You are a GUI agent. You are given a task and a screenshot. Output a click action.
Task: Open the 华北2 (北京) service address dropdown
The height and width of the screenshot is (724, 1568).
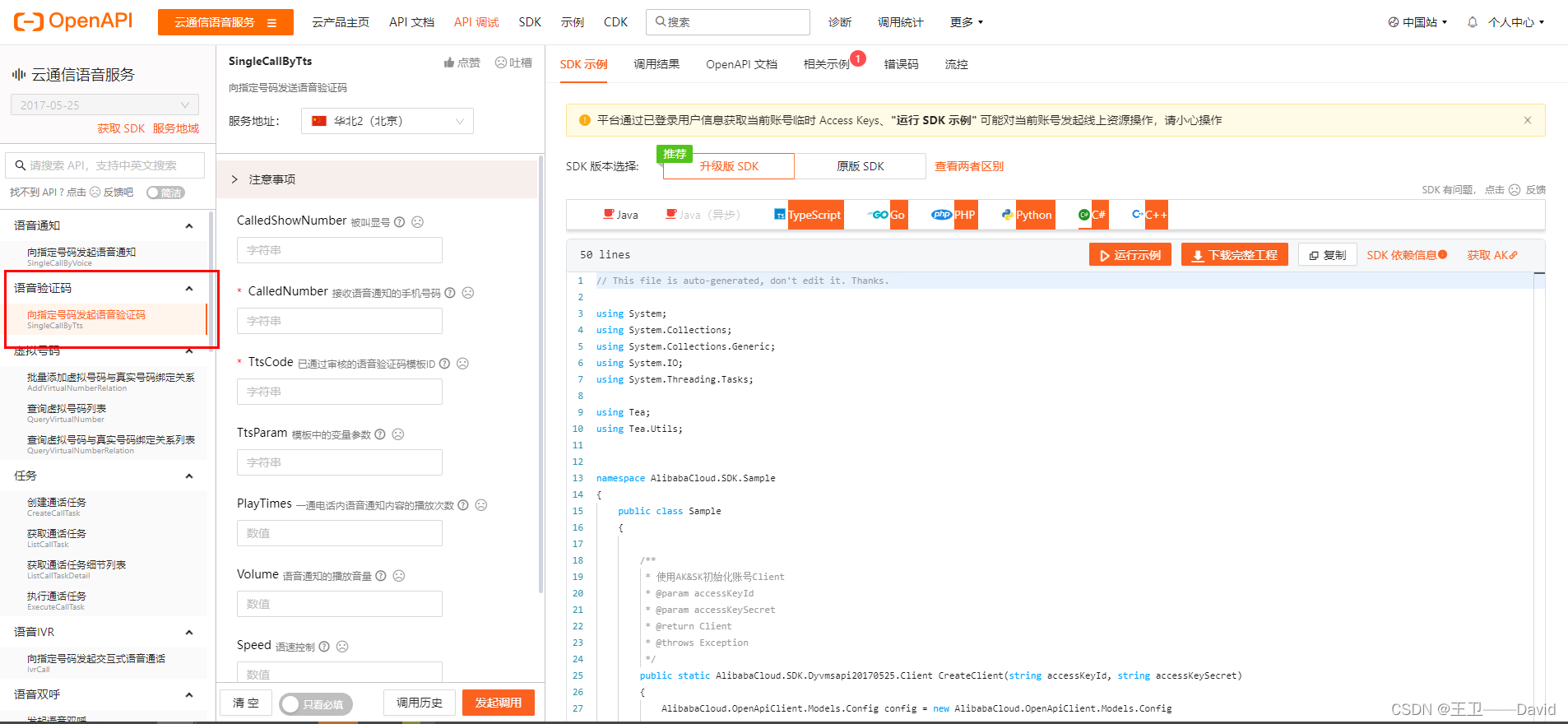387,121
